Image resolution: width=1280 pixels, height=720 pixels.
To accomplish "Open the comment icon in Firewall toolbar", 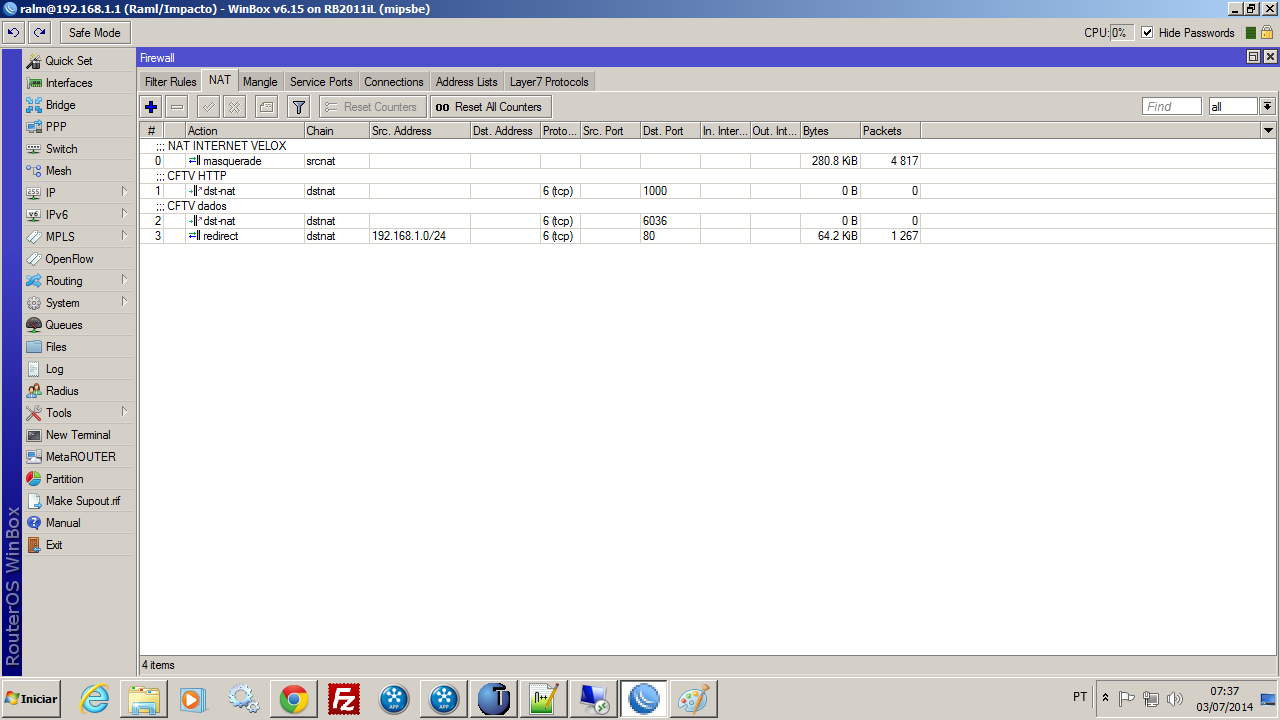I will tap(266, 107).
